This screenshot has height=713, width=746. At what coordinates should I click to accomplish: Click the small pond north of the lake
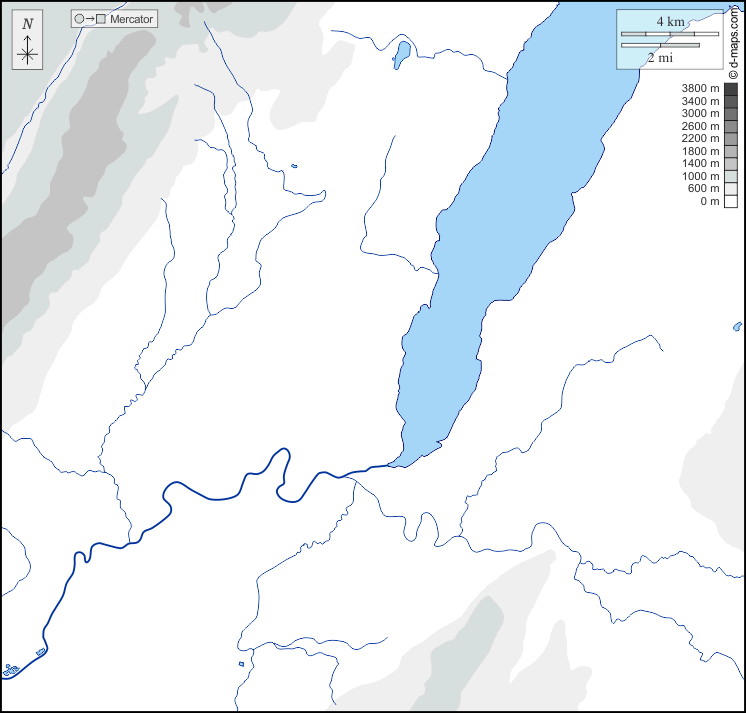[402, 54]
